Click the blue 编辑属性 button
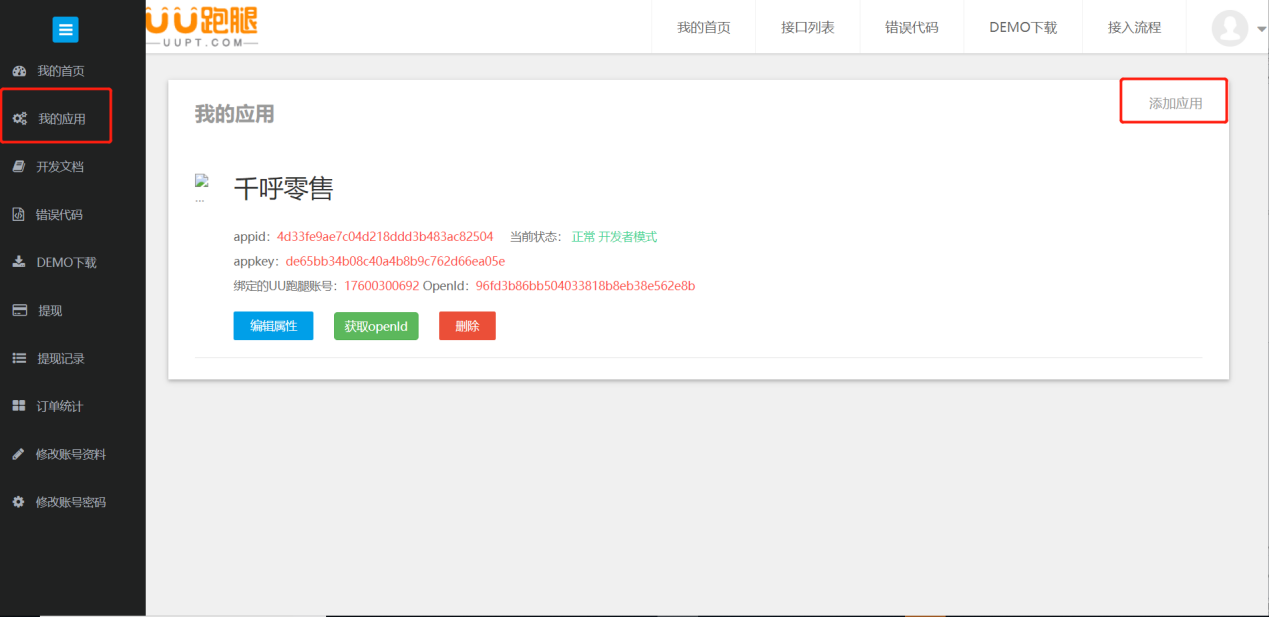The height and width of the screenshot is (617, 1269). tap(273, 326)
